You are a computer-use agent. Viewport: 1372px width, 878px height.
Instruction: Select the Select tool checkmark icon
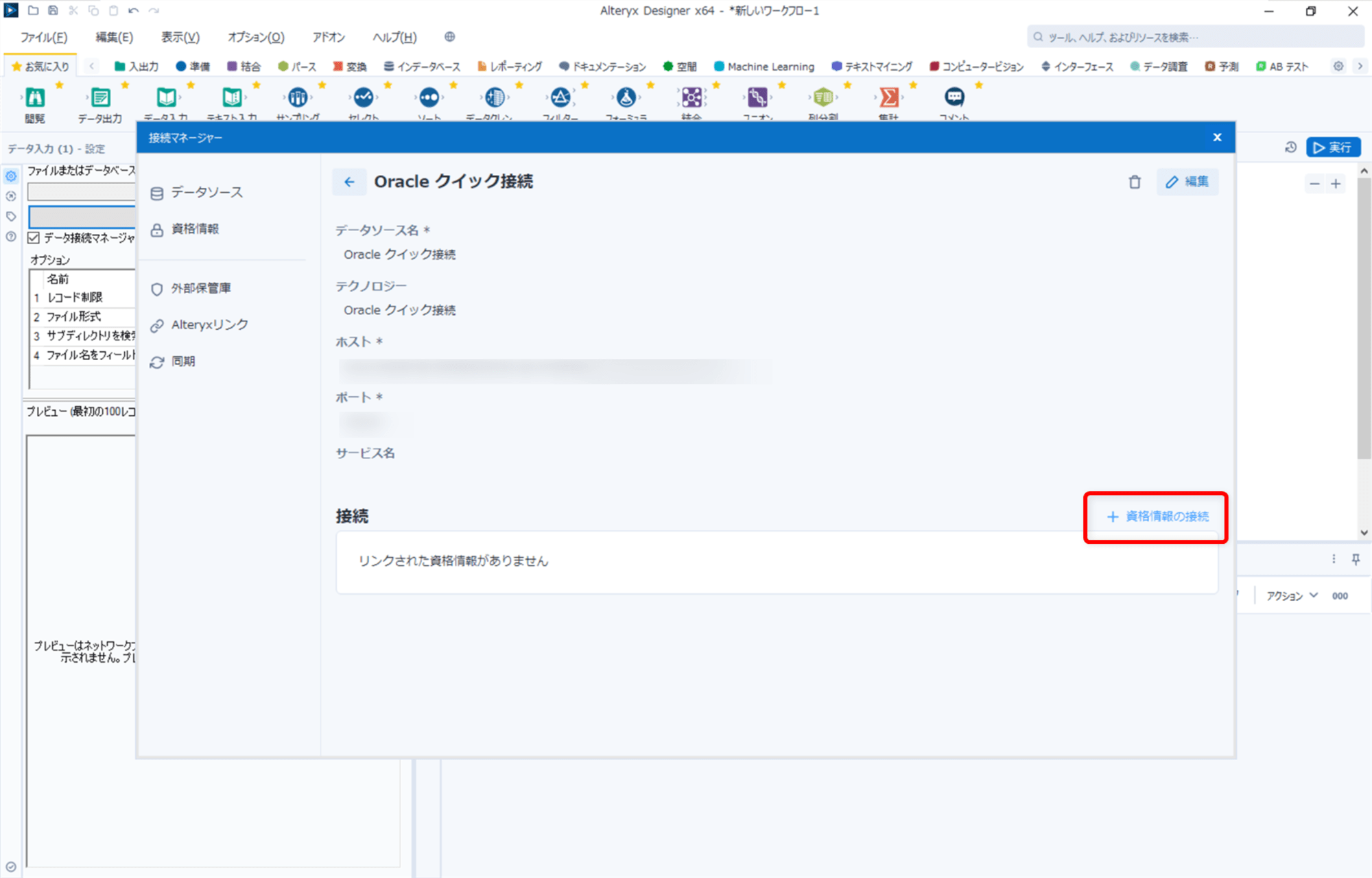pyautogui.click(x=364, y=98)
